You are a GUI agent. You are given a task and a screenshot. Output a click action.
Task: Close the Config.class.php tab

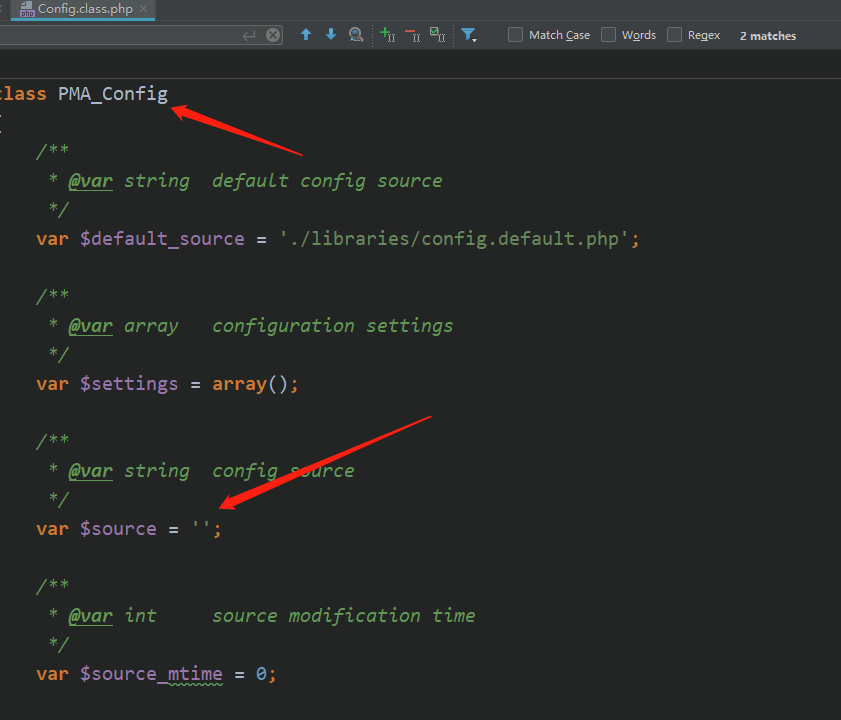143,9
